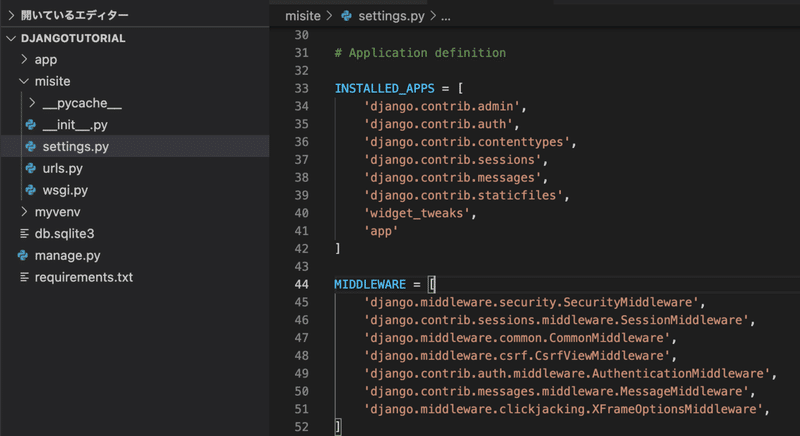The width and height of the screenshot is (800, 436).
Task: Click the settings.py breadcrumb segment
Action: [391, 16]
